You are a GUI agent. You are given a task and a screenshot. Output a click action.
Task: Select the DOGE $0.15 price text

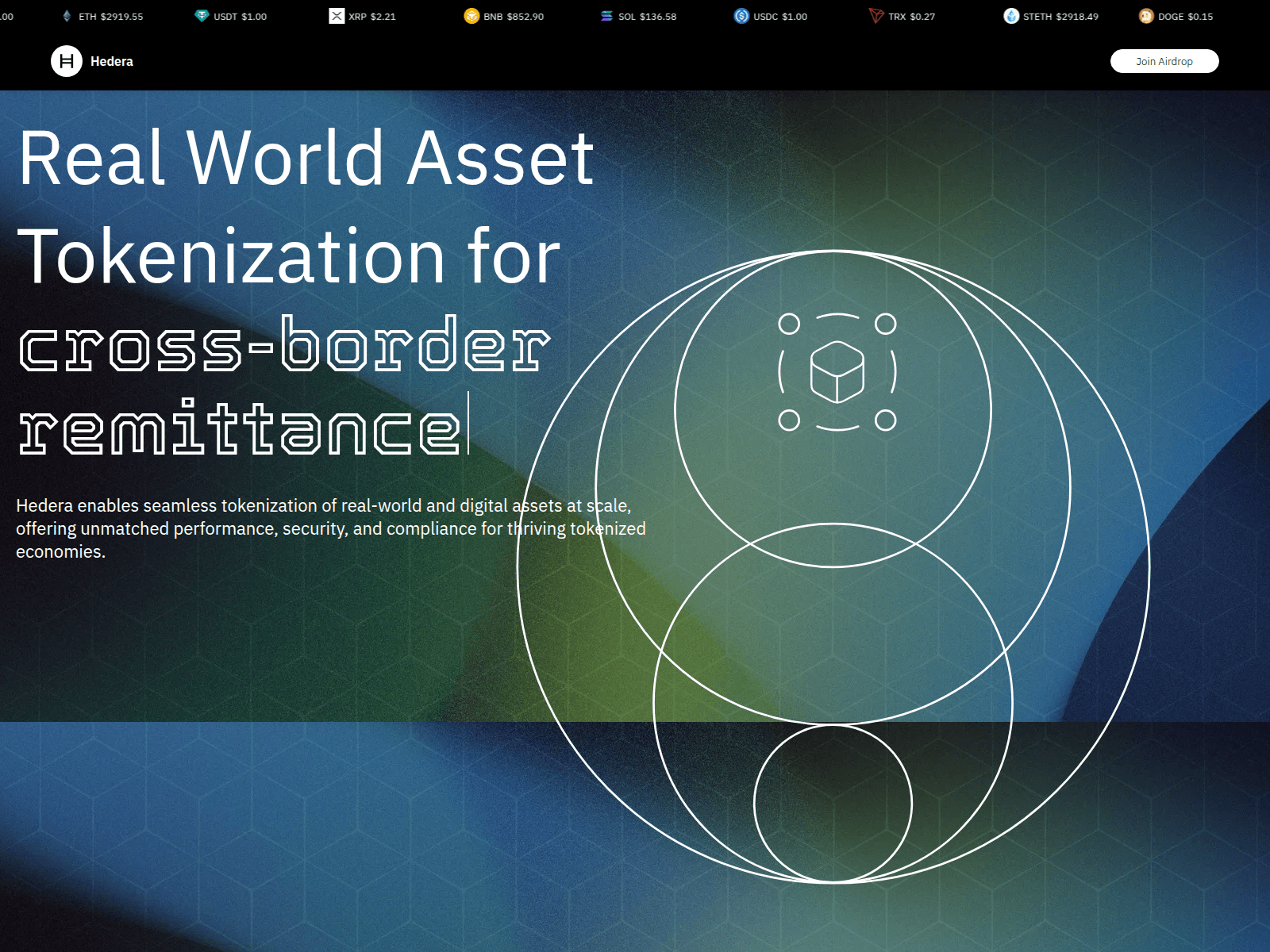[x=1186, y=17]
